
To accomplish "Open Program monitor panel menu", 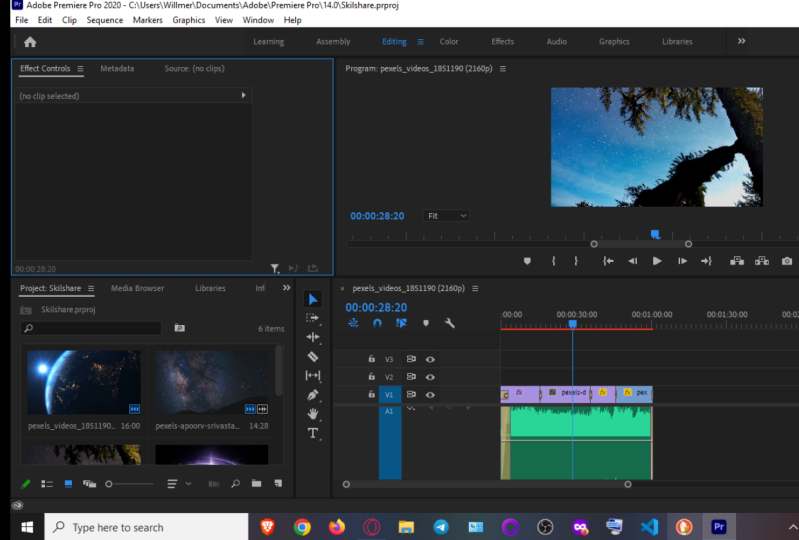I will 503,69.
